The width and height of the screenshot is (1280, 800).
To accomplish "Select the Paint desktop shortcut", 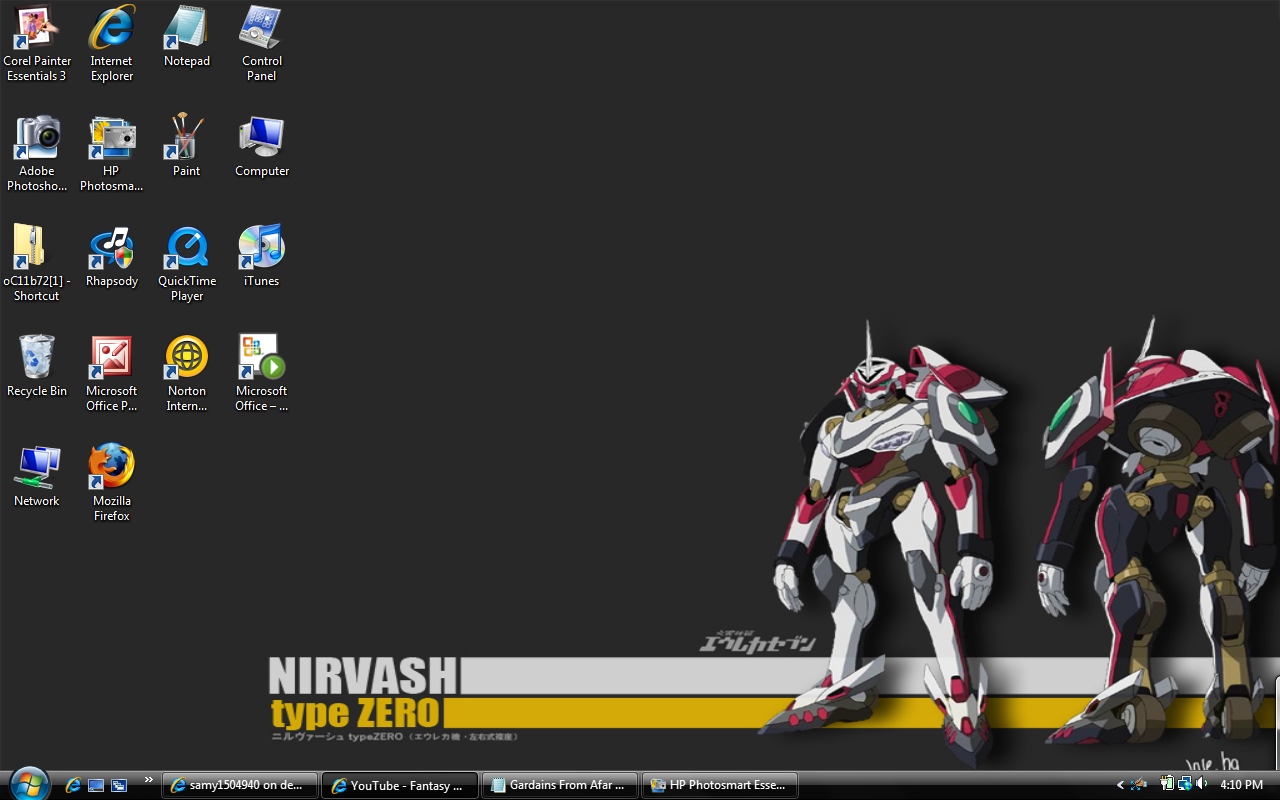I will 187,147.
